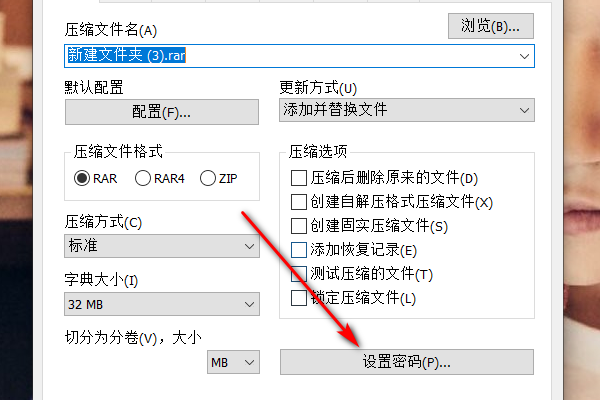Open the 配置(F)... profiles button
Image resolution: width=600 pixels, height=400 pixels.
161,112
